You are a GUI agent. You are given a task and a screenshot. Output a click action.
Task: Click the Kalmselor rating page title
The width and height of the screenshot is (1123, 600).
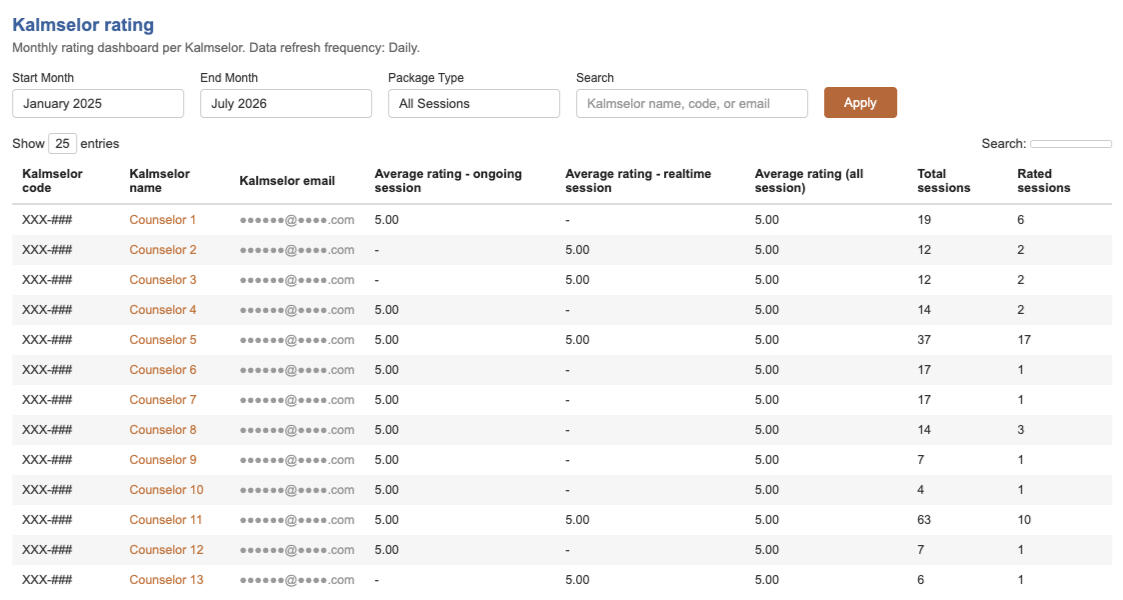click(83, 25)
